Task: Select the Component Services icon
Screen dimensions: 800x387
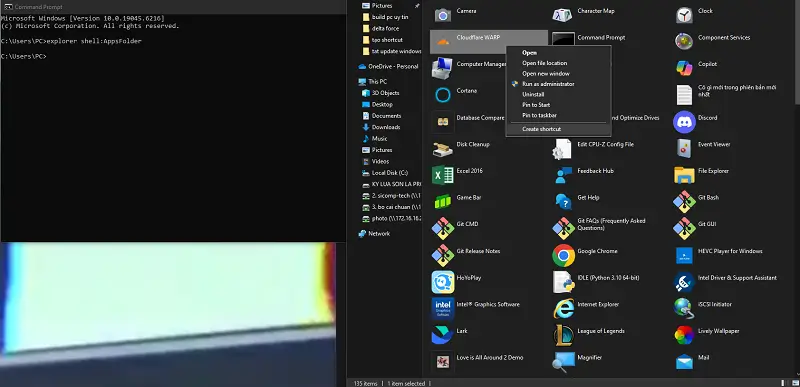Action: pos(684,41)
